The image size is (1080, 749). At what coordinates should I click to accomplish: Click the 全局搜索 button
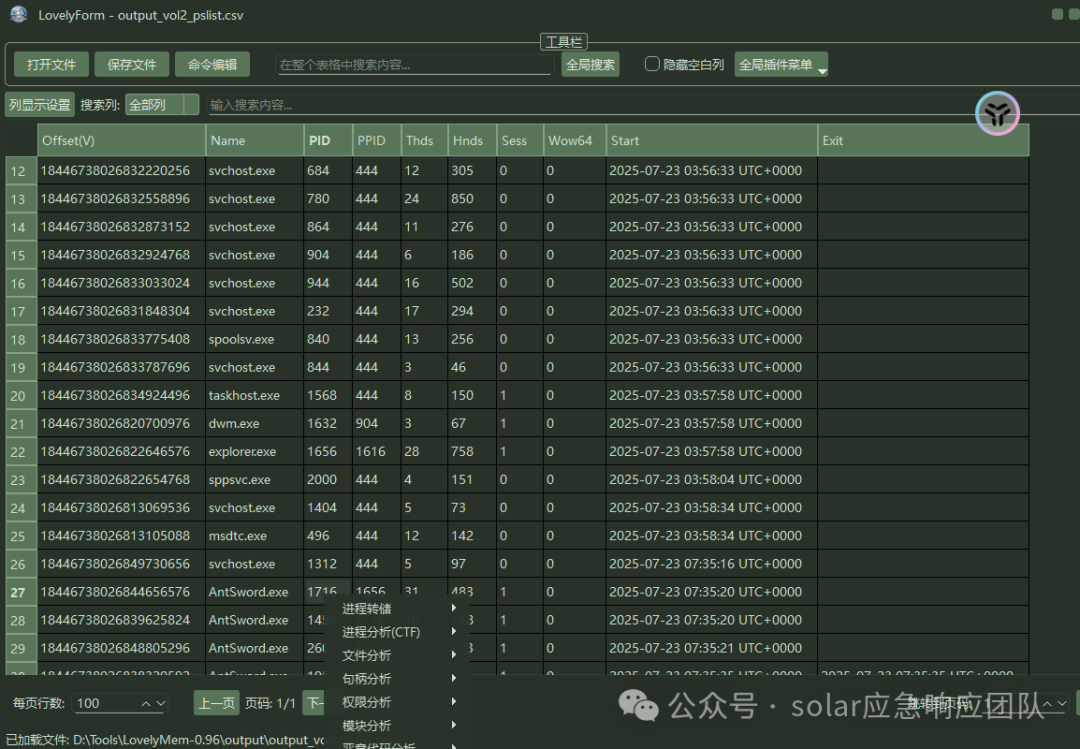point(590,64)
